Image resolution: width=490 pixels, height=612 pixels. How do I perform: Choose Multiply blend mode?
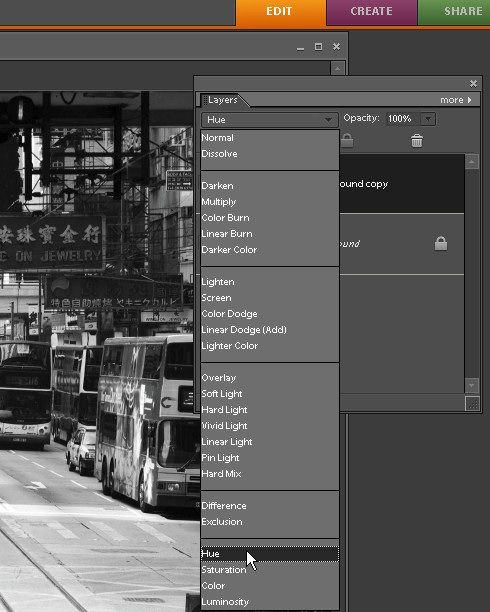point(219,202)
